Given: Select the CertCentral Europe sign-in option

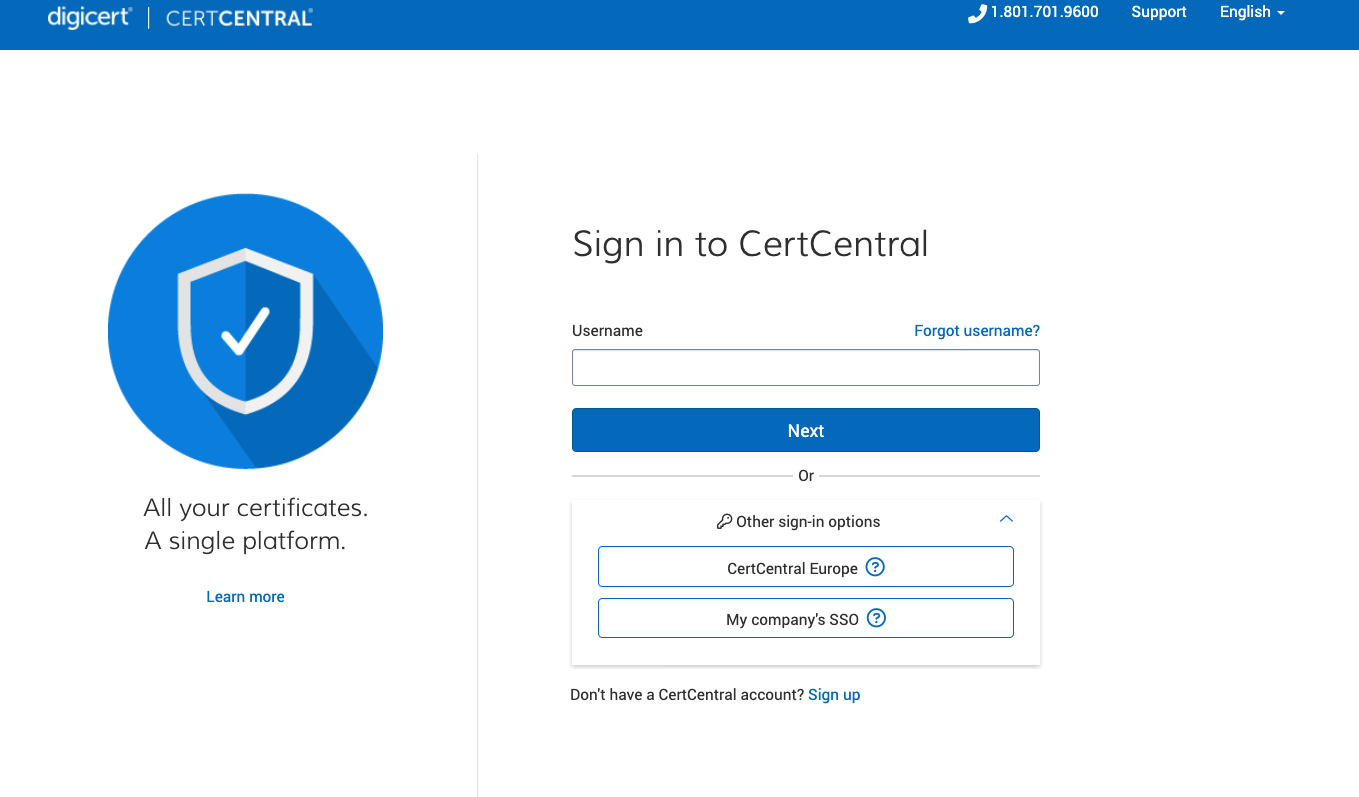Looking at the screenshot, I should (x=805, y=566).
